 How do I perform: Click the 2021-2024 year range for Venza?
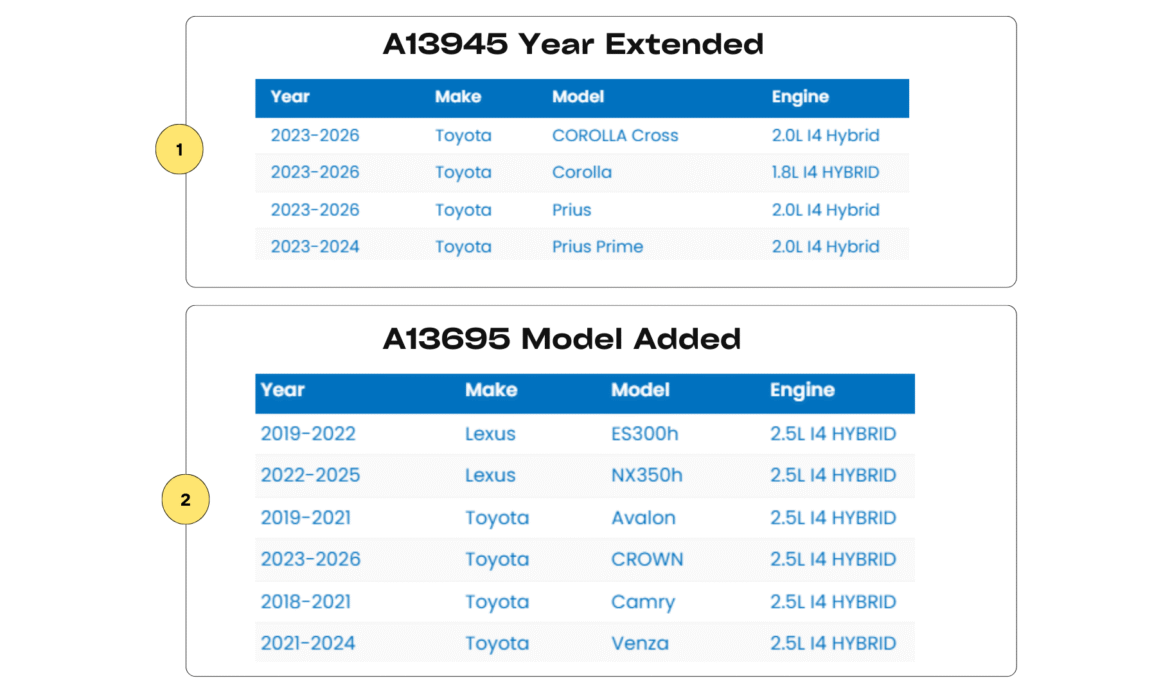coord(308,643)
